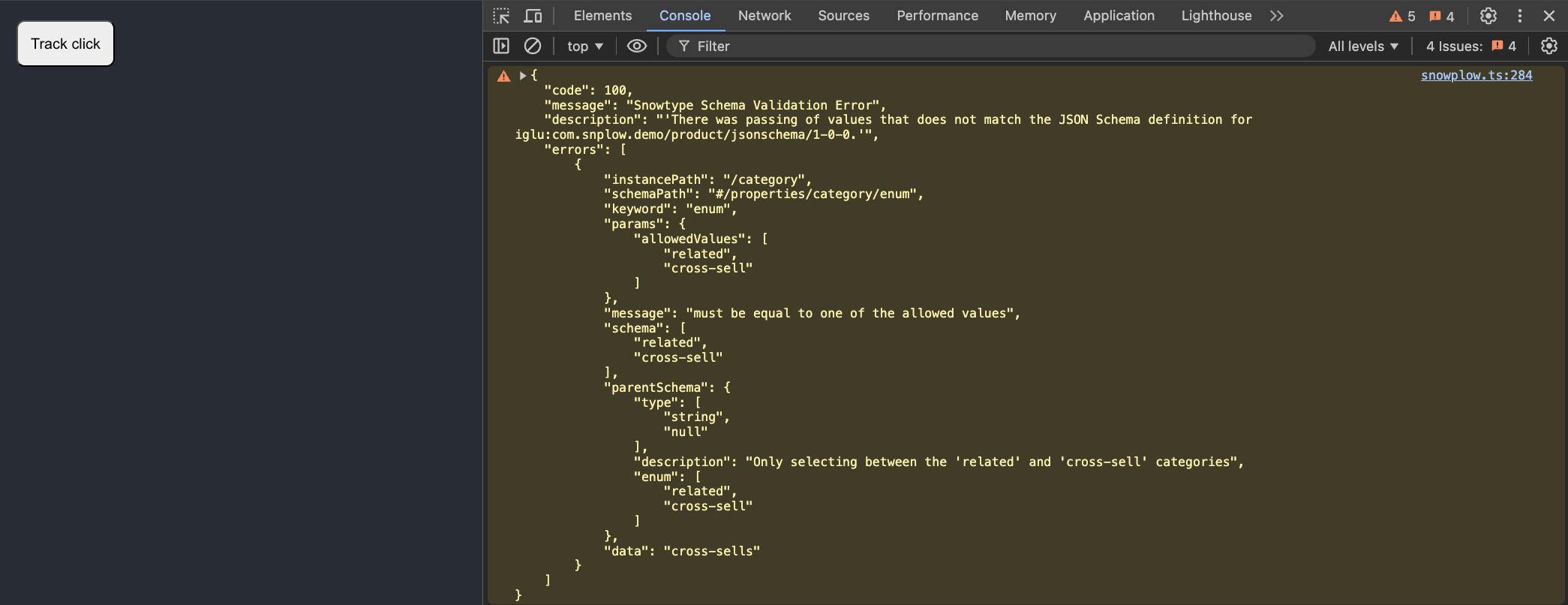Viewport: 1568px width, 605px height.
Task: Switch to the Elements tab
Action: pyautogui.click(x=602, y=16)
